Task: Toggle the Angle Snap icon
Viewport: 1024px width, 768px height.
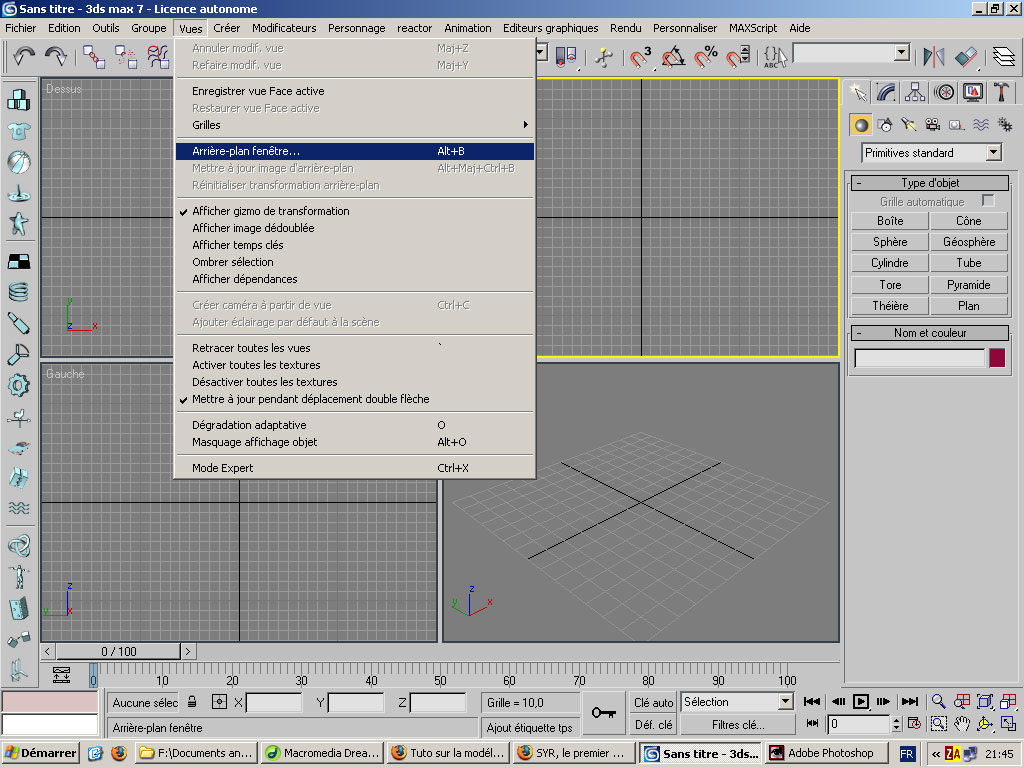Action: tap(673, 57)
